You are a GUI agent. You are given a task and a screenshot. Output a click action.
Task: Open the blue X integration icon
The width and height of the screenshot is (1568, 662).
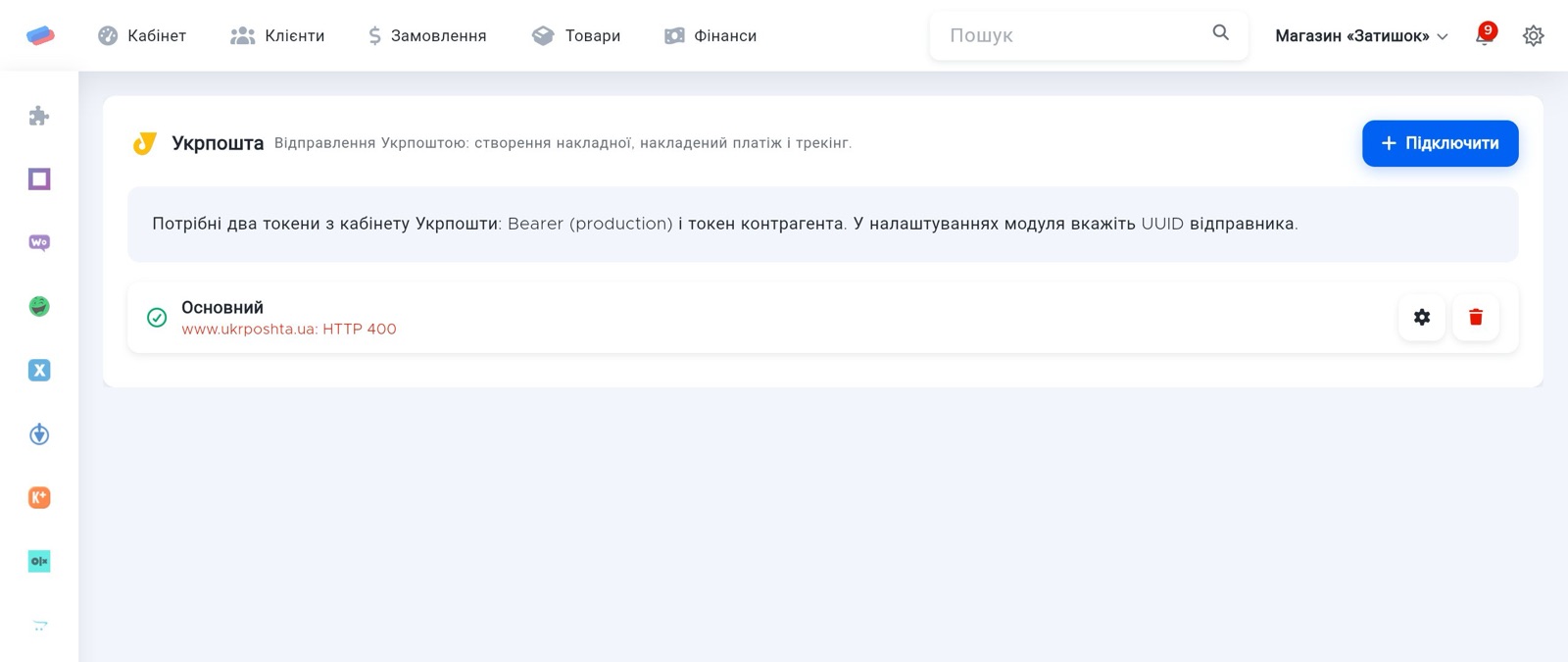(39, 370)
